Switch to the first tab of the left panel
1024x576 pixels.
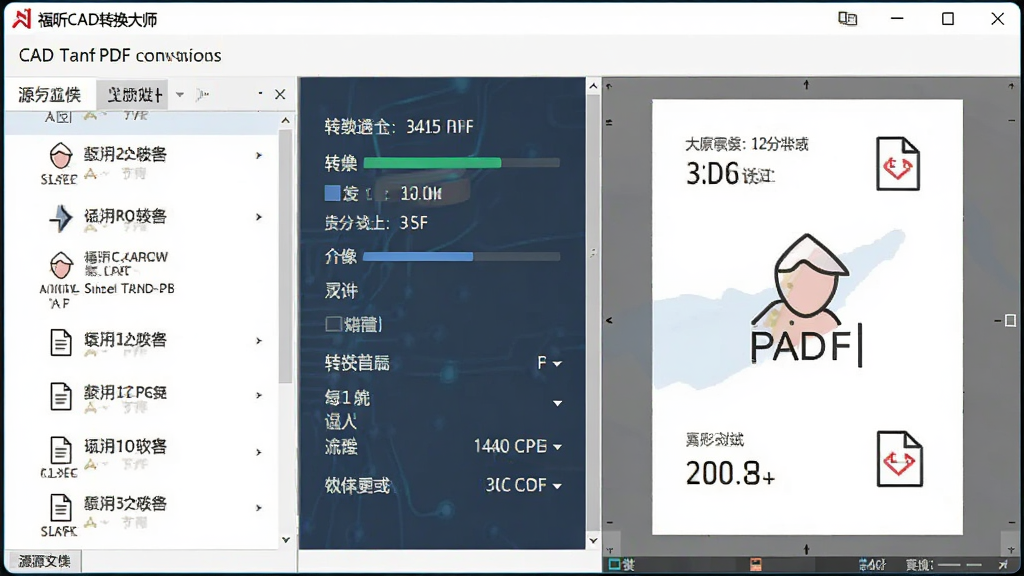click(50, 95)
